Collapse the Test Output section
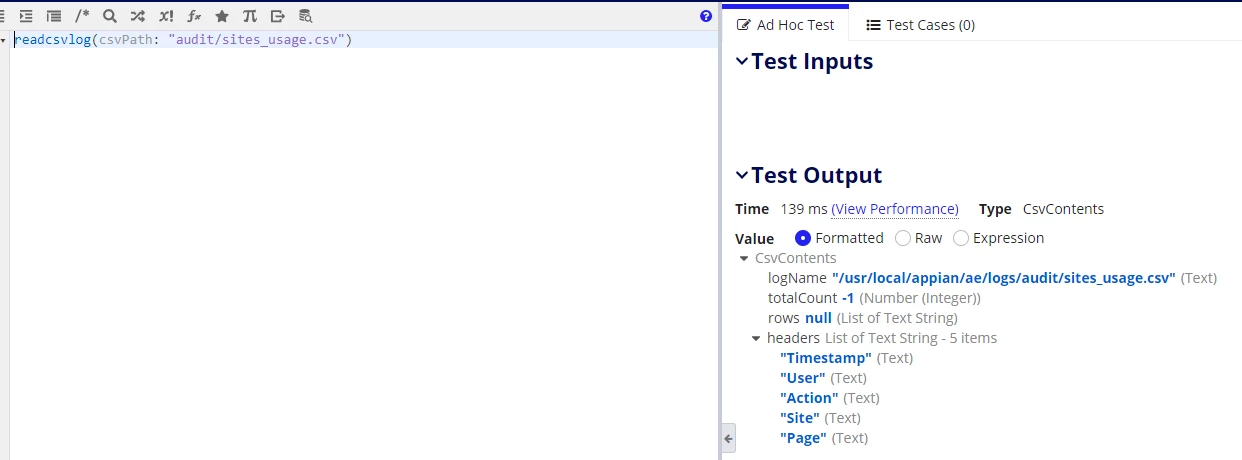This screenshot has height=460, width=1242. pyautogui.click(x=742, y=175)
